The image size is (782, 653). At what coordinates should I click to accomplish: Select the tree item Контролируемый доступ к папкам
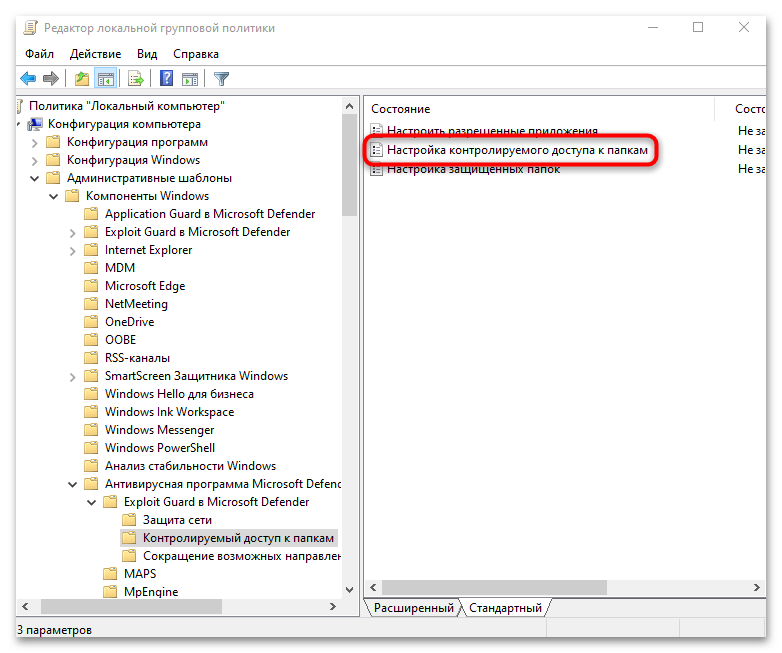[x=238, y=538]
